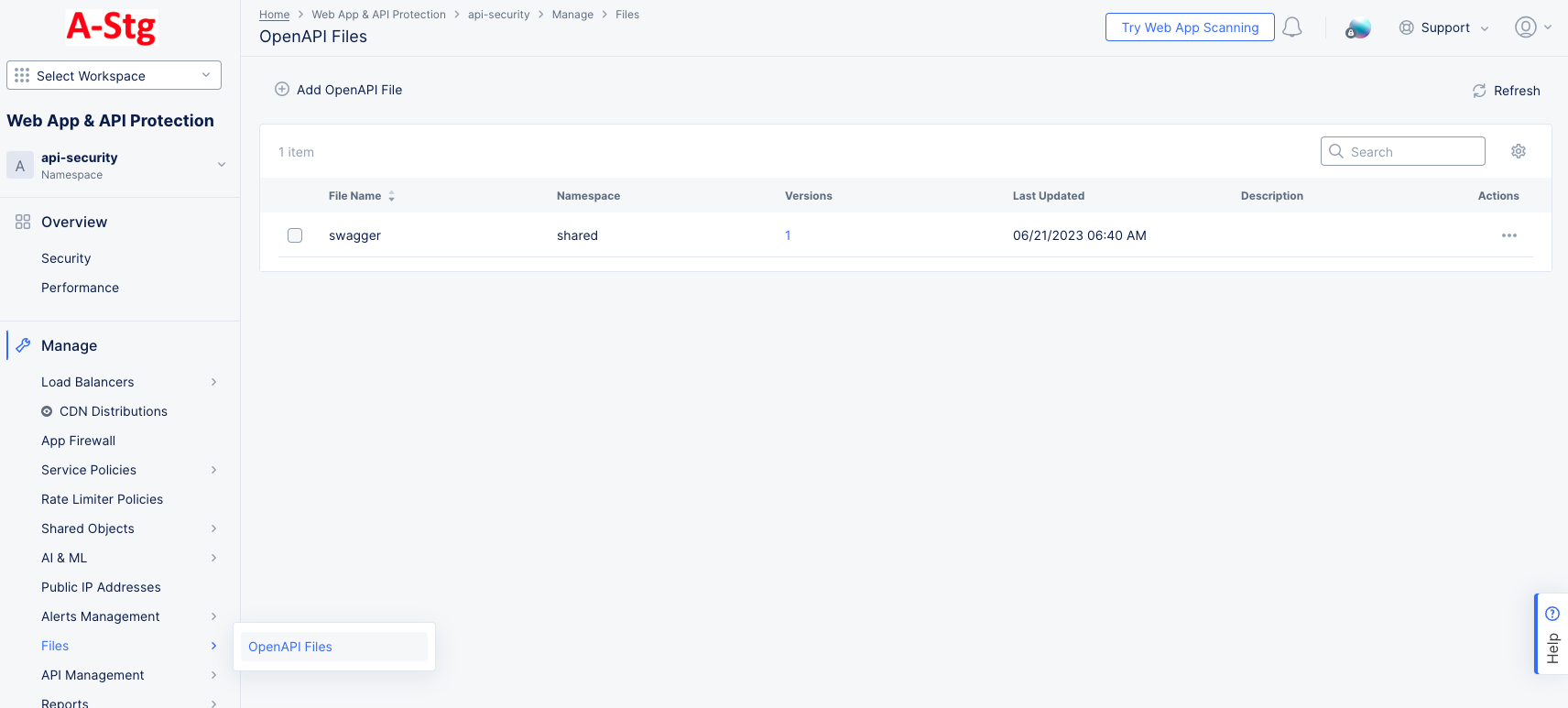Click the table settings gear icon
1568x708 pixels.
click(1518, 151)
